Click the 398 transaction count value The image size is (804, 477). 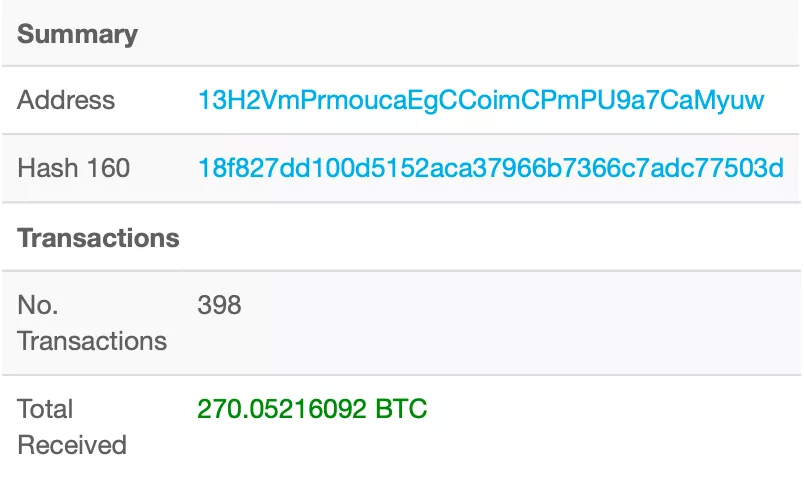(219, 305)
